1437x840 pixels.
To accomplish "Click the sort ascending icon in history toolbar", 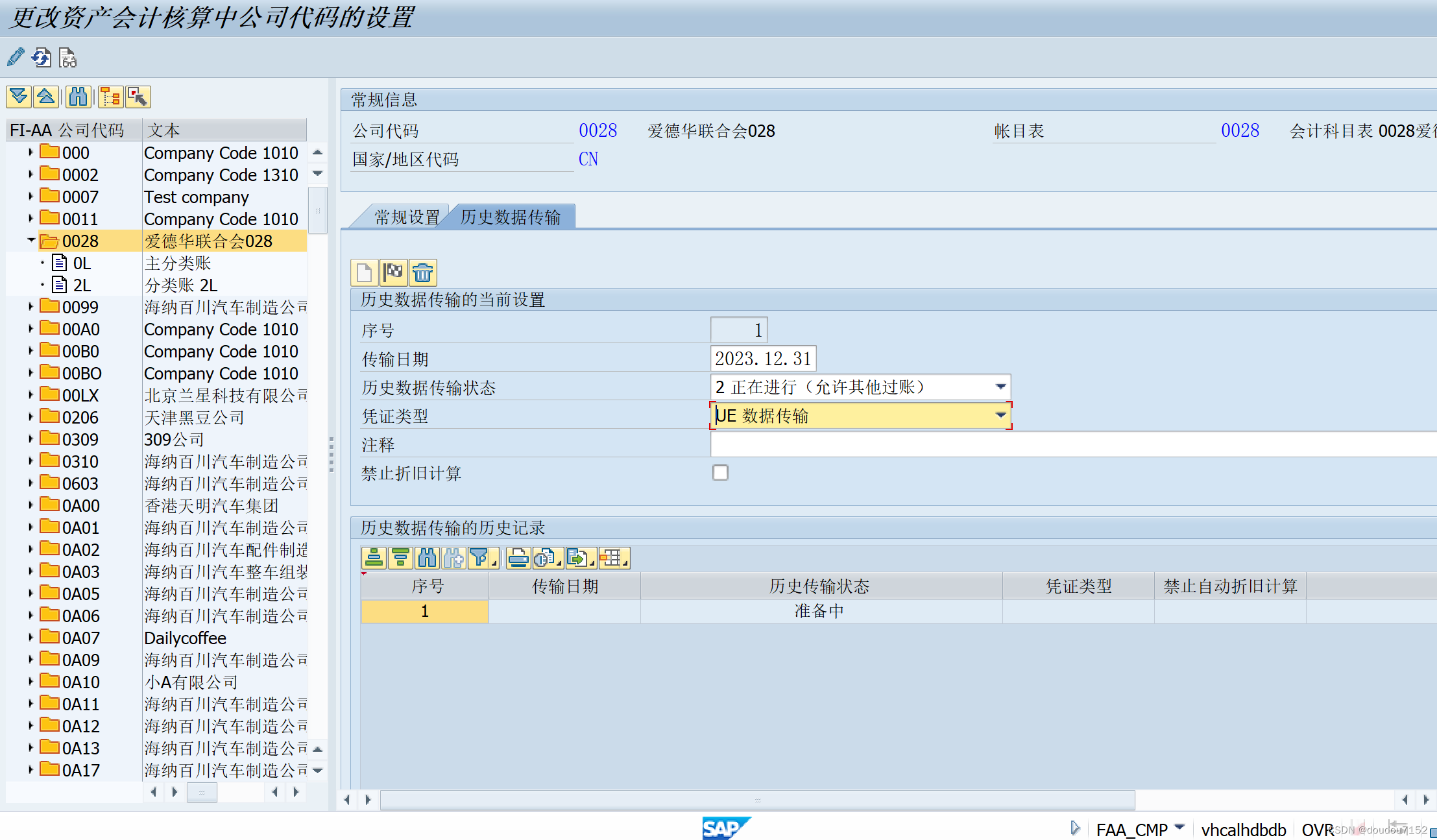I will click(x=374, y=558).
